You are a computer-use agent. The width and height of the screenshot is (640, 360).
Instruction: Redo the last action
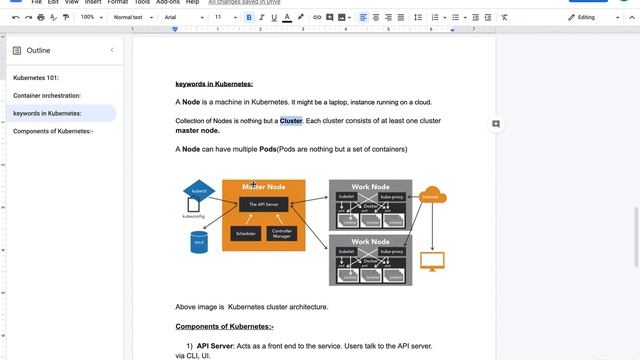tap(28, 18)
